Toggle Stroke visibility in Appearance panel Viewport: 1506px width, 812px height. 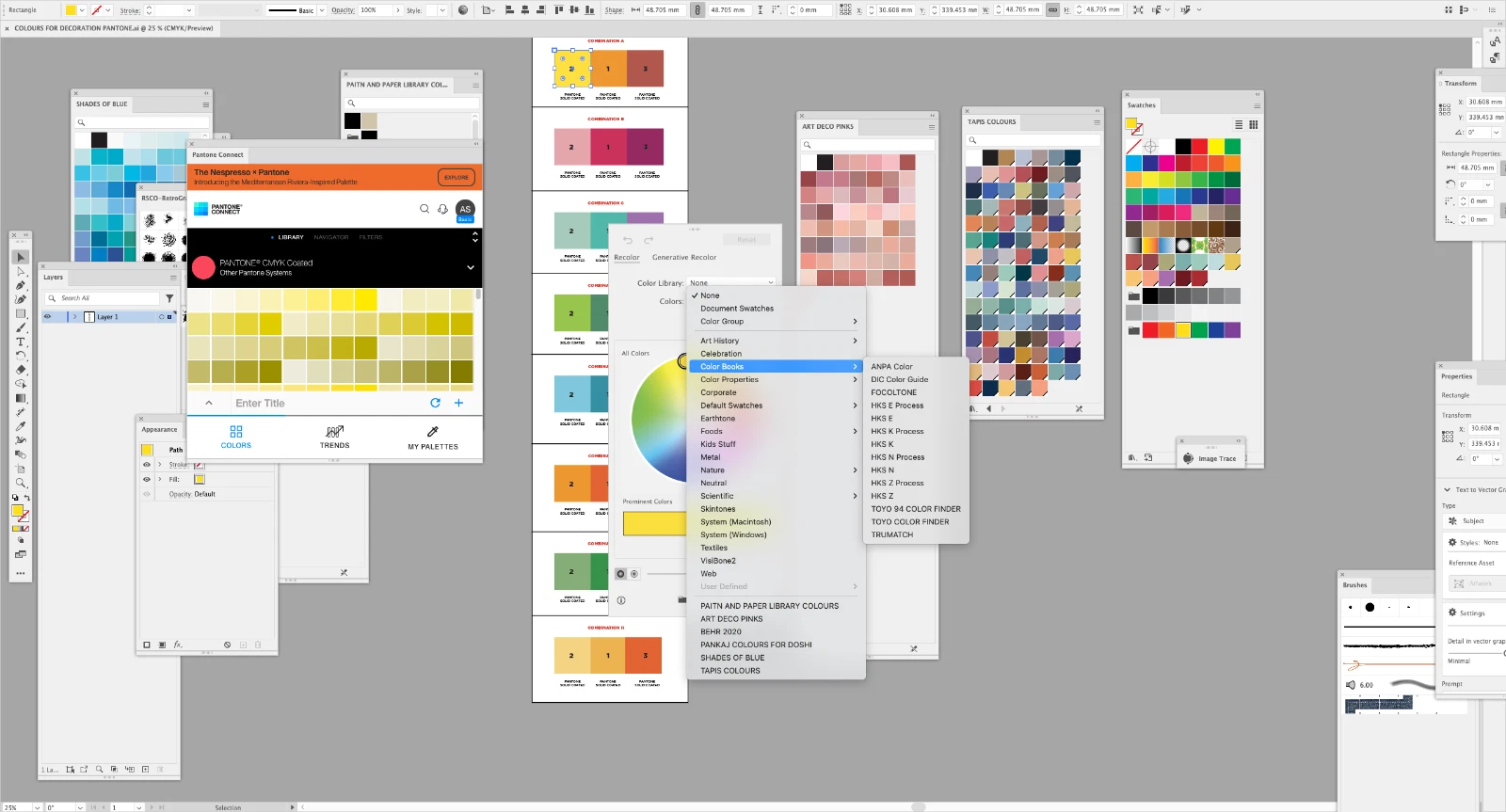click(x=147, y=465)
